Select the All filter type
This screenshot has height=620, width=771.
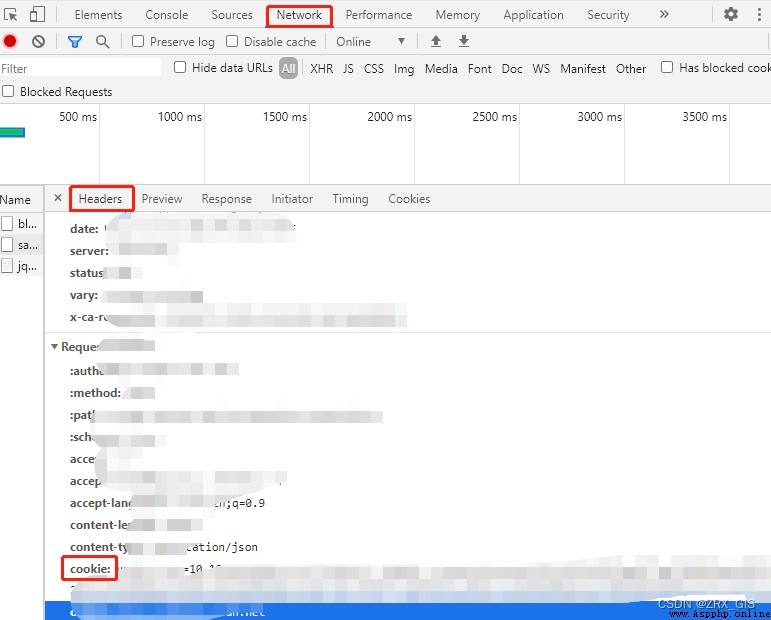click(289, 68)
